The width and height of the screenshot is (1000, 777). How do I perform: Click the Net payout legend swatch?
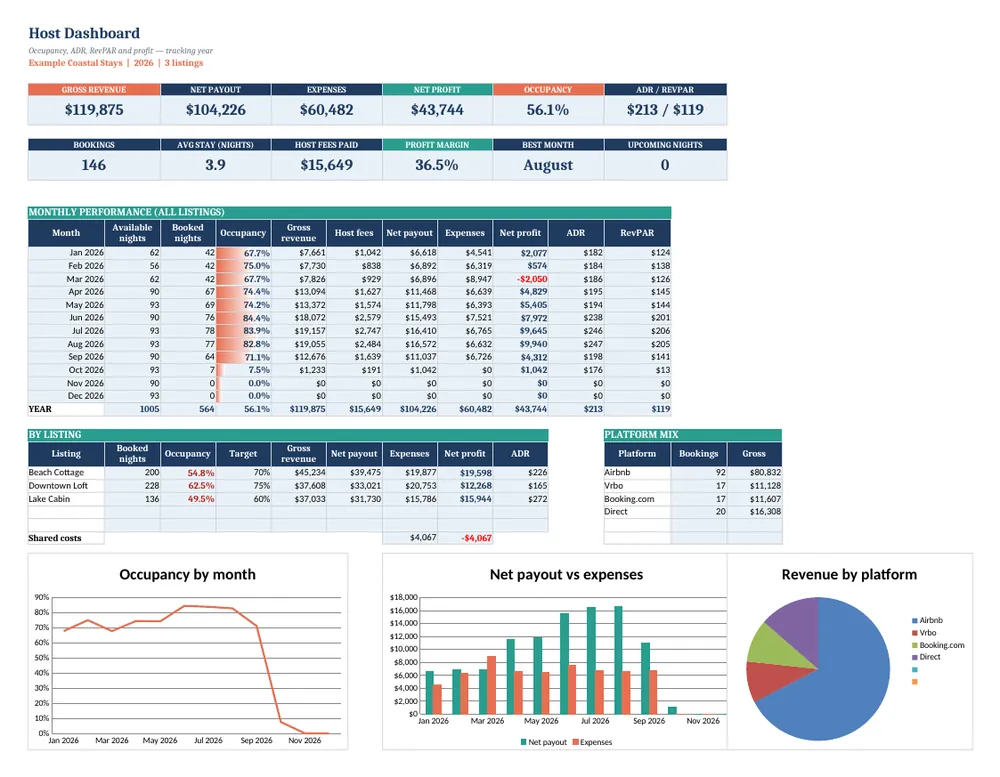pos(524,742)
